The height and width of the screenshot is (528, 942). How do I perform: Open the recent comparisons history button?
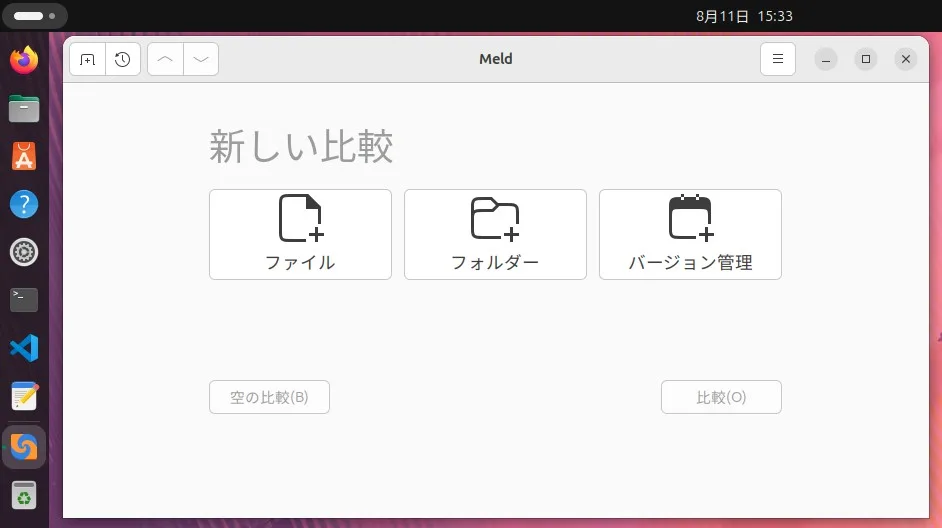[x=123, y=59]
